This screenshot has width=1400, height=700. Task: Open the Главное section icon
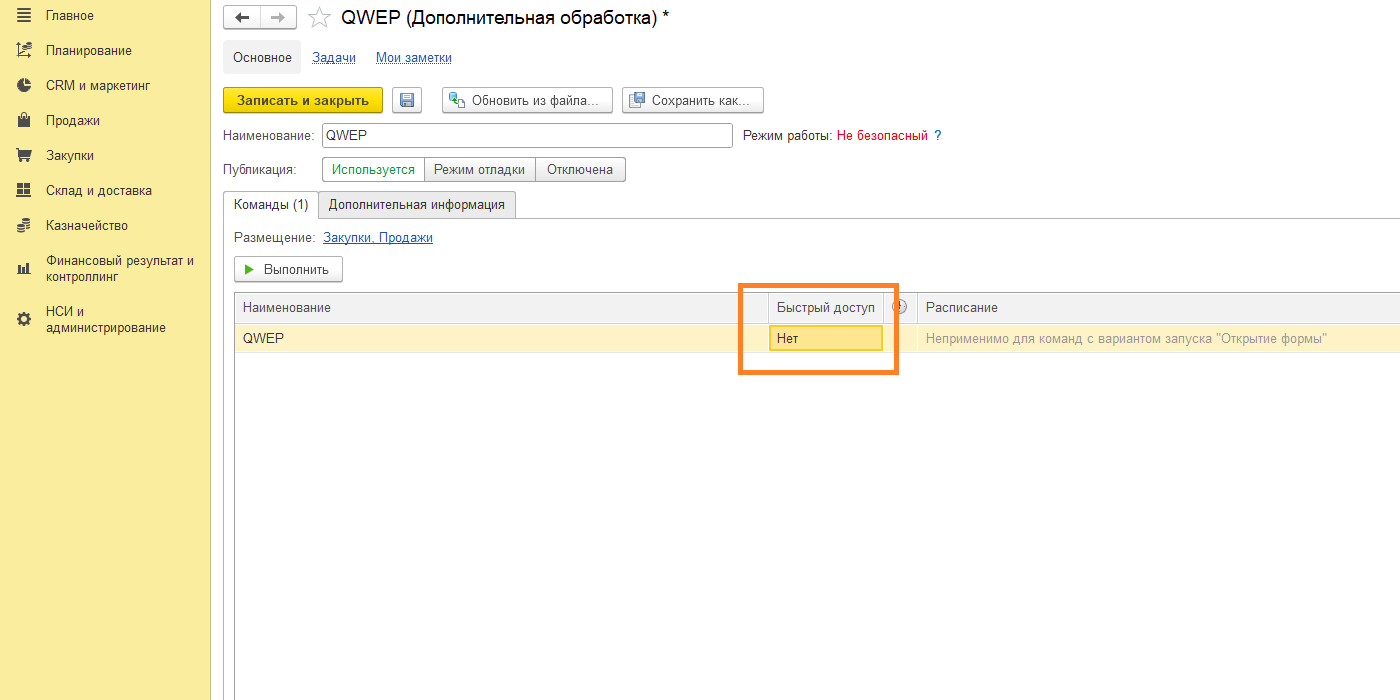point(24,16)
